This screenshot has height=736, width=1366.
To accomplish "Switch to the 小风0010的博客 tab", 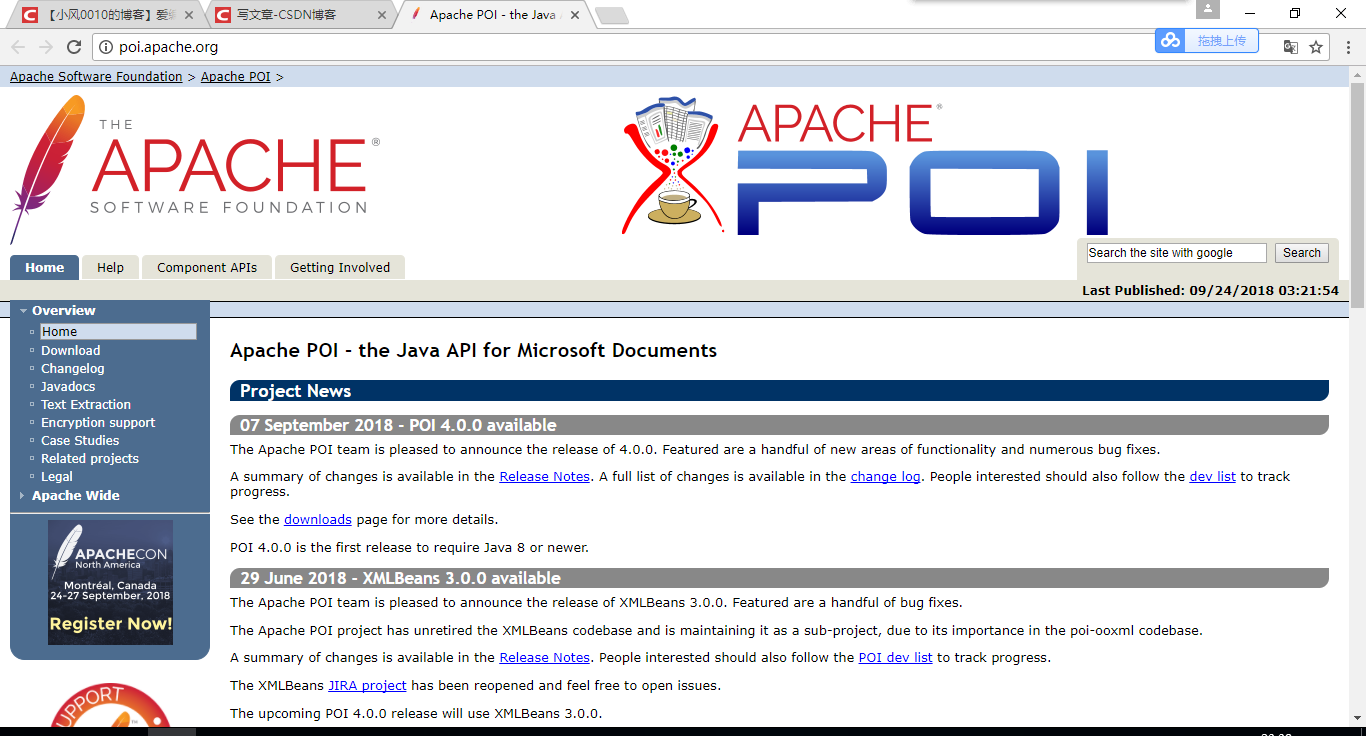I will 105,15.
